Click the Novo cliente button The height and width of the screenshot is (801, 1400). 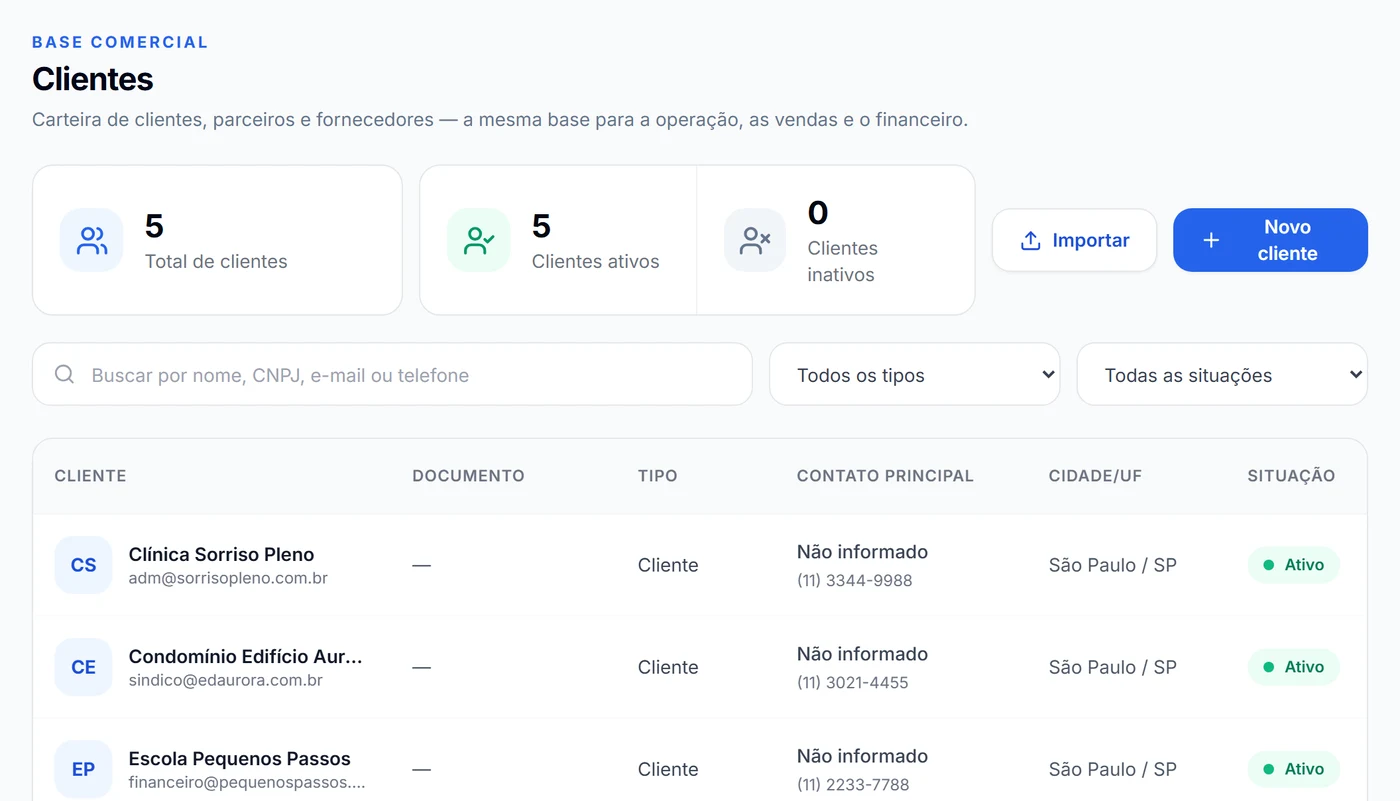tap(1270, 240)
